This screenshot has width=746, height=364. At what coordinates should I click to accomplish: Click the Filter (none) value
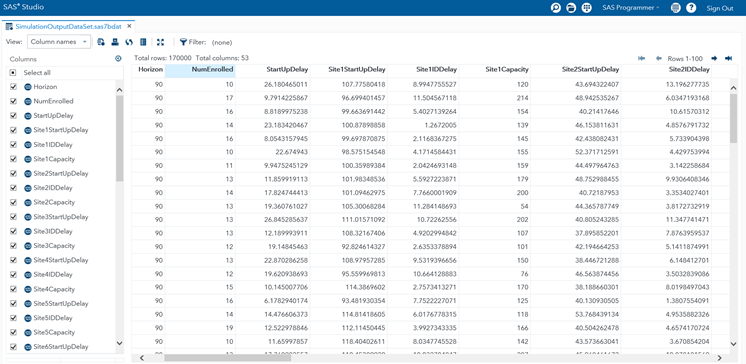pos(222,42)
